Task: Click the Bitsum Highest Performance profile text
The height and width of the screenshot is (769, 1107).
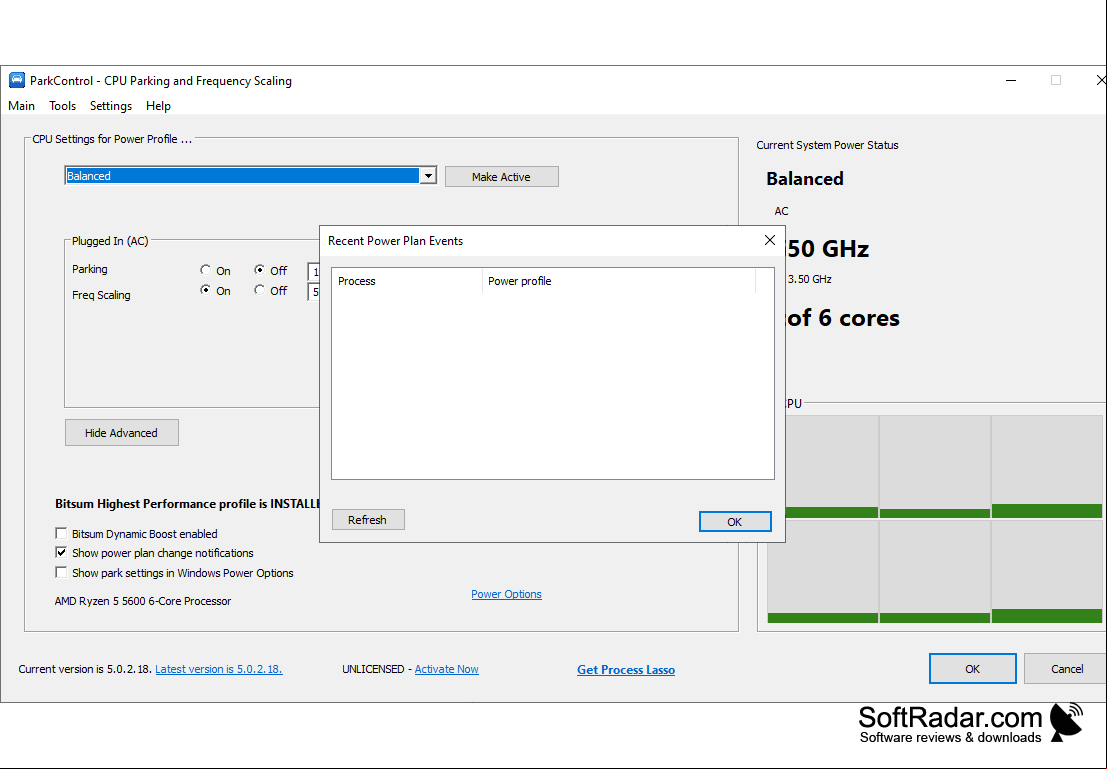Action: pos(187,503)
